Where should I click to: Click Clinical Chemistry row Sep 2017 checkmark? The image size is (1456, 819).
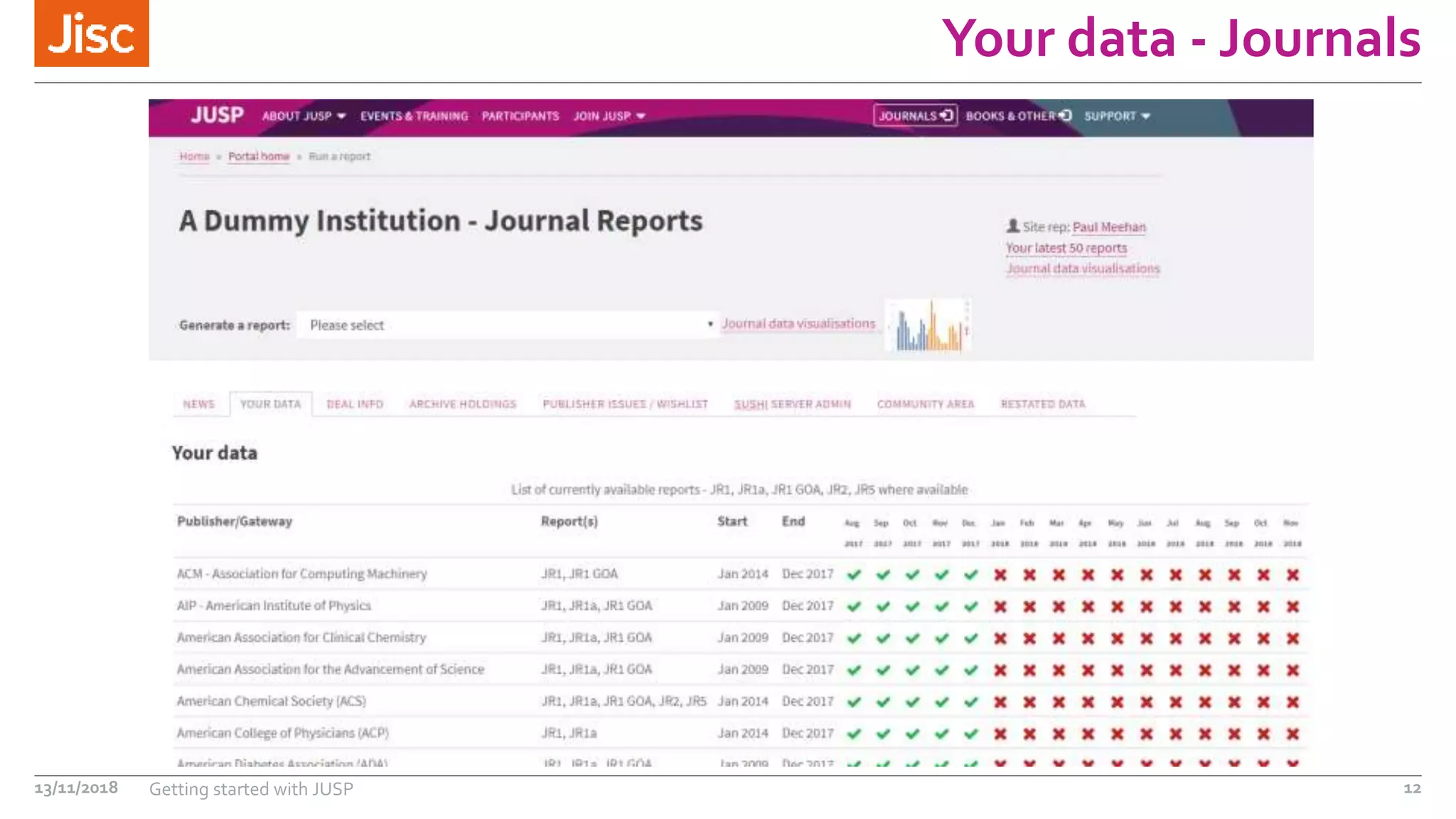[883, 638]
